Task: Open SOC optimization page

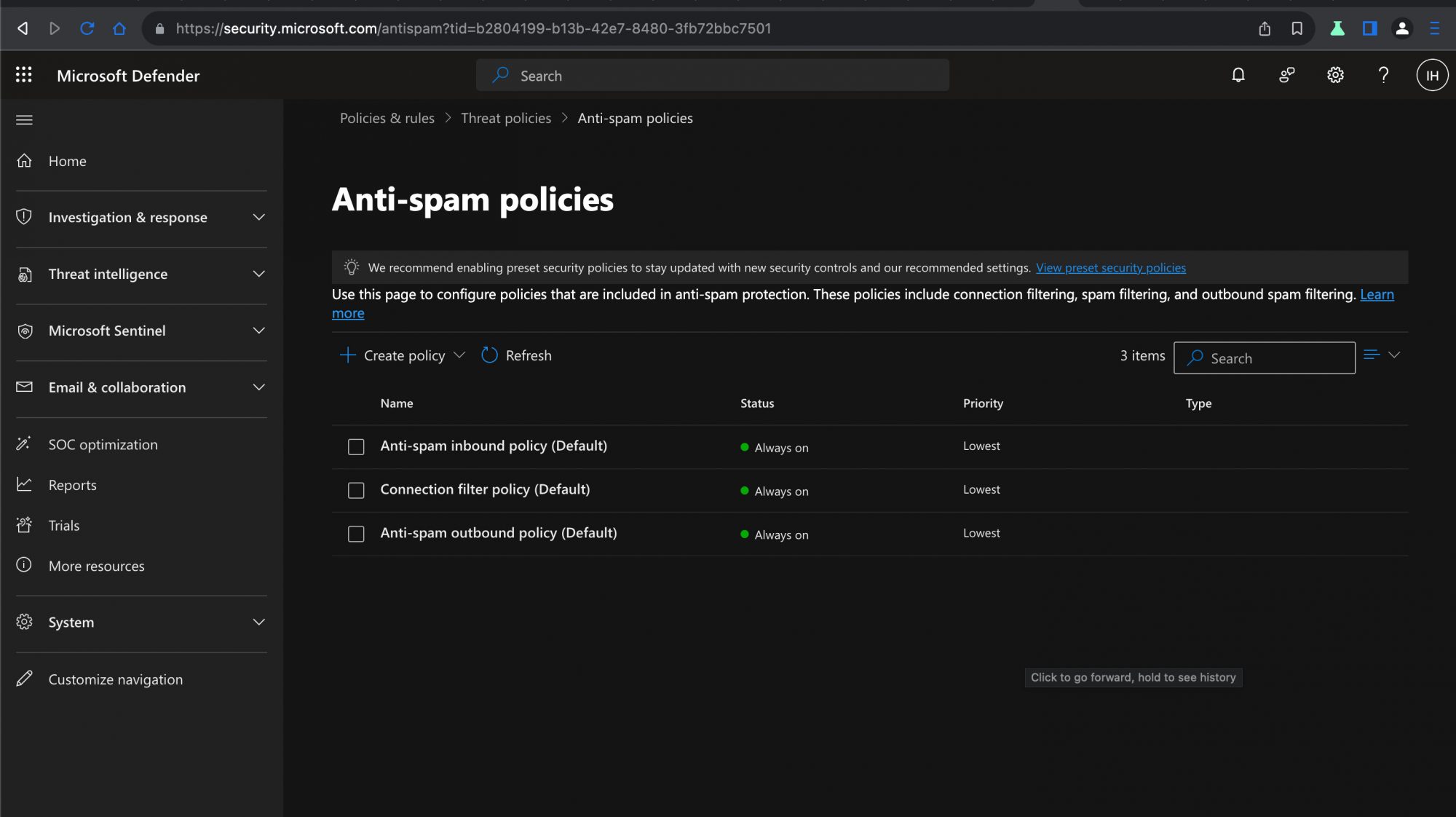Action: click(x=103, y=444)
